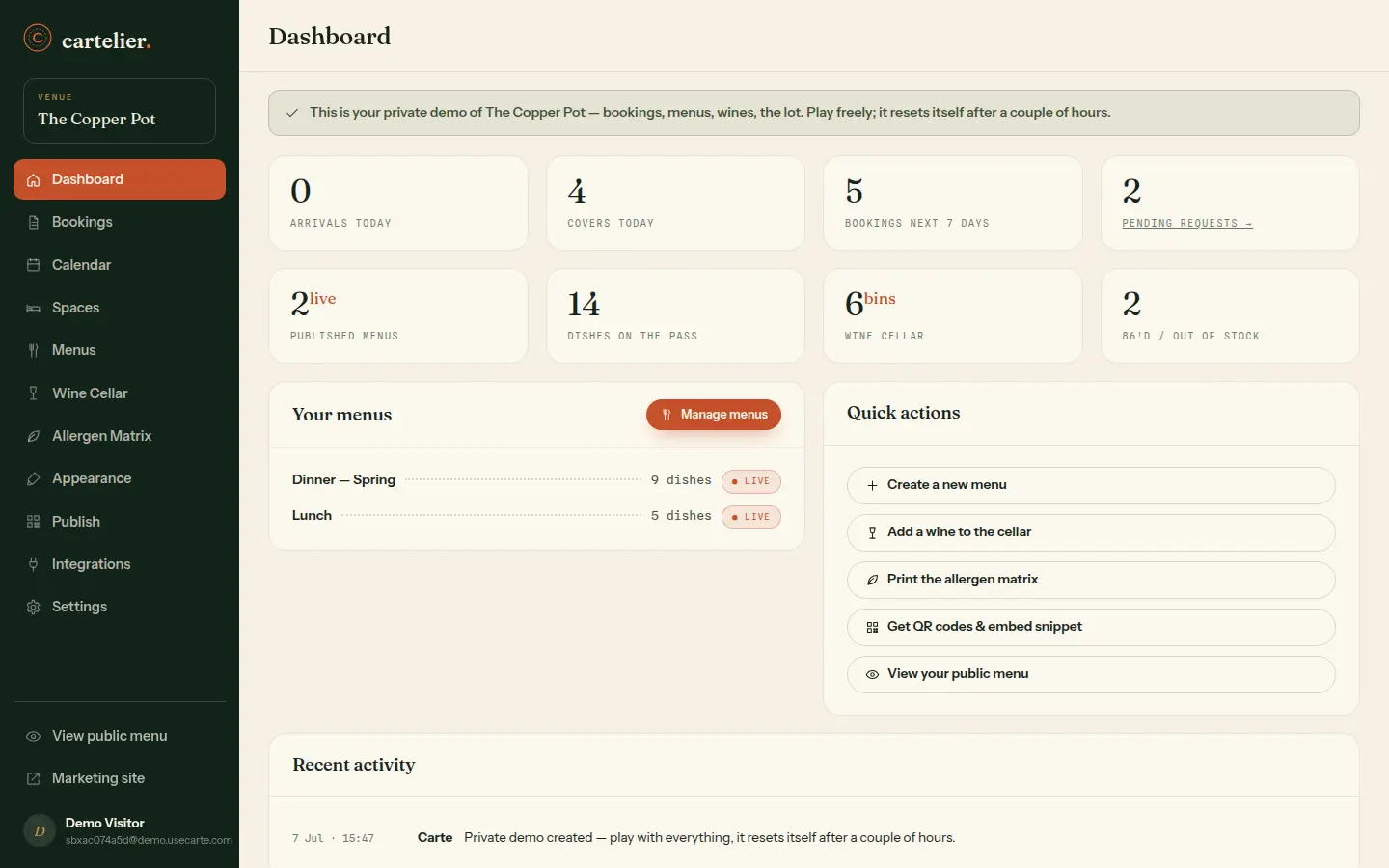
Task: Click the Arrivals Today stat card
Action: point(398,203)
